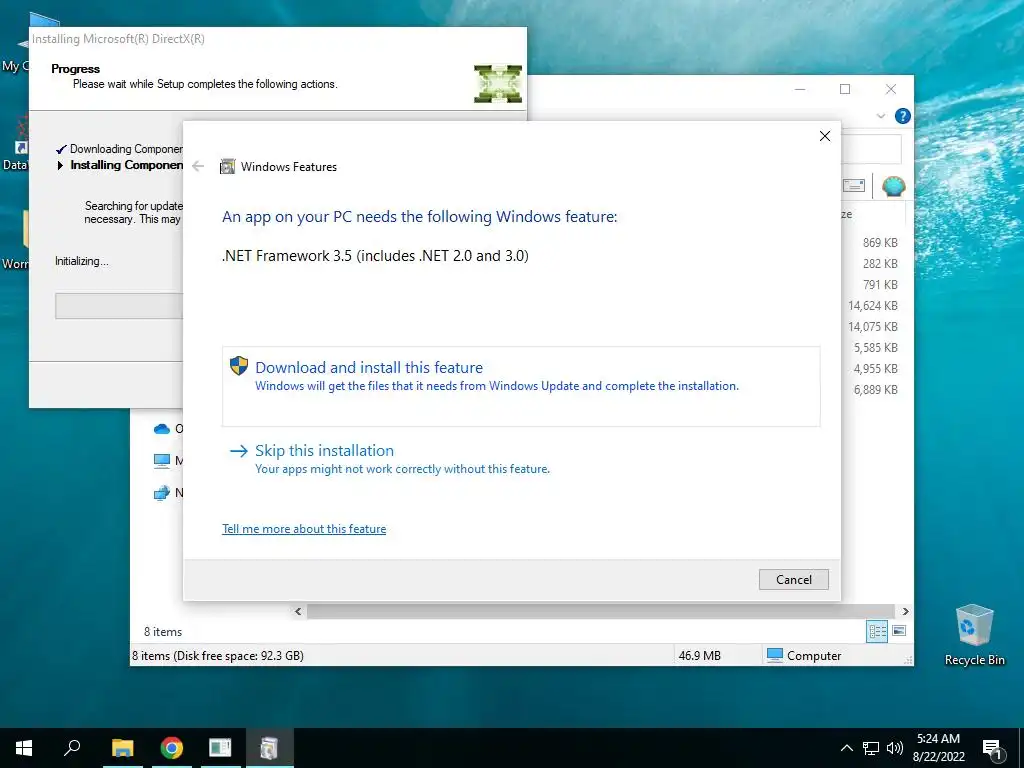Launch Google Chrome from the taskbar
This screenshot has width=1024, height=768.
click(x=172, y=748)
